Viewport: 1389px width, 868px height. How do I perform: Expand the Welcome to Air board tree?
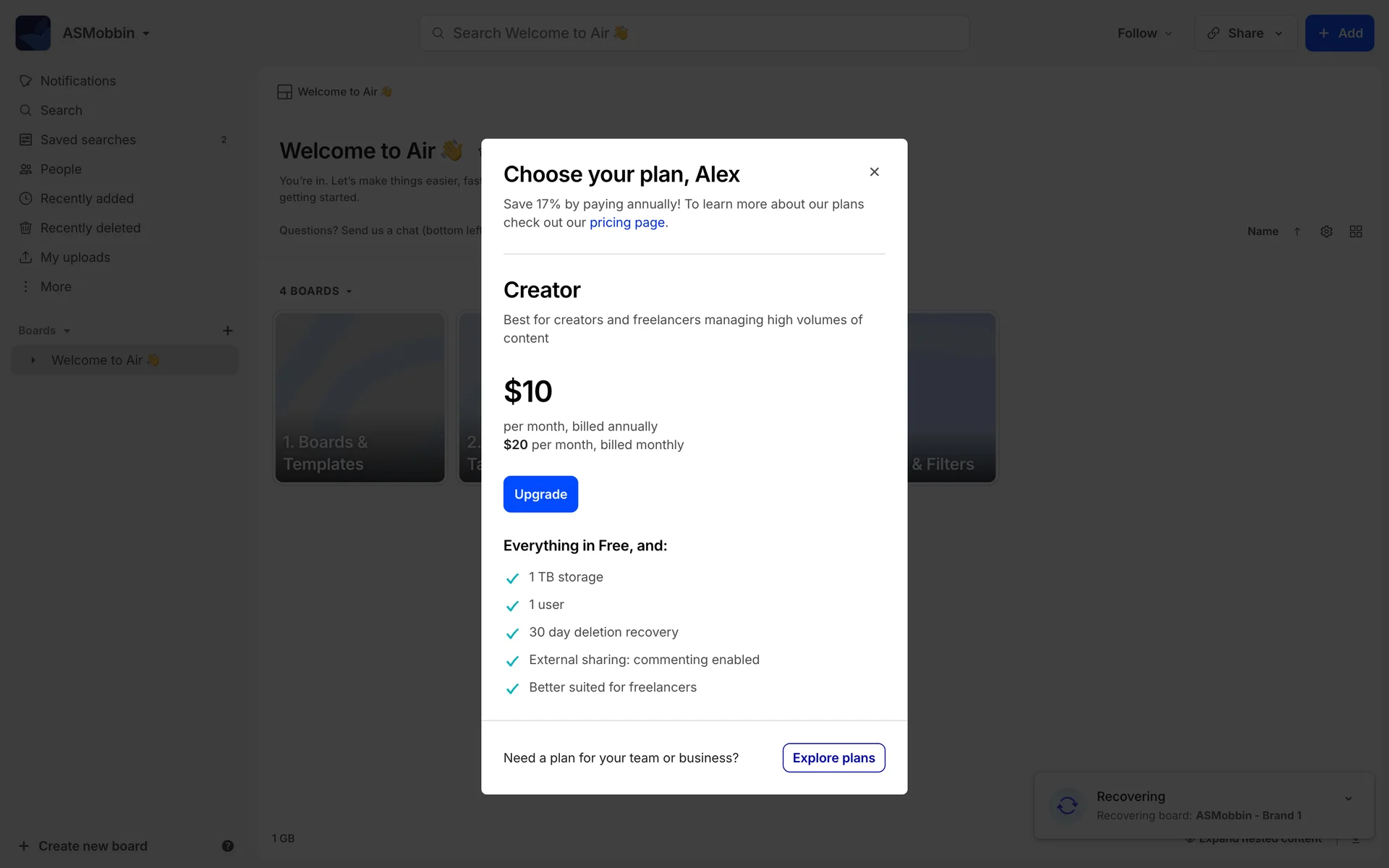pyautogui.click(x=33, y=360)
